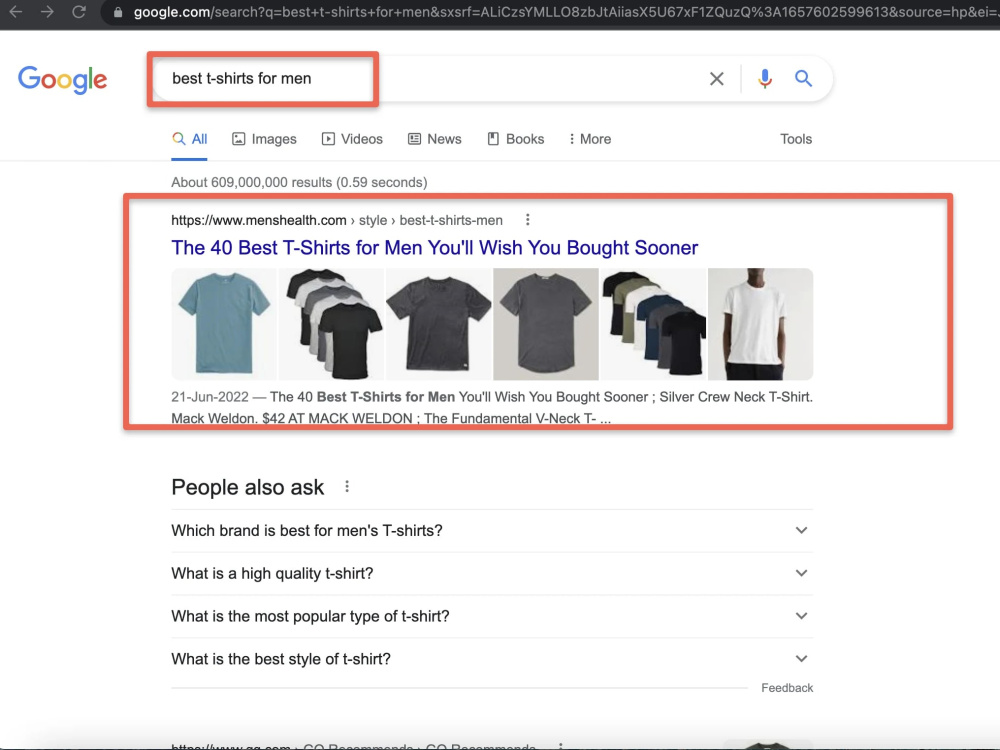The height and width of the screenshot is (750, 1000).
Task: Switch to the Images tab
Action: pos(265,139)
